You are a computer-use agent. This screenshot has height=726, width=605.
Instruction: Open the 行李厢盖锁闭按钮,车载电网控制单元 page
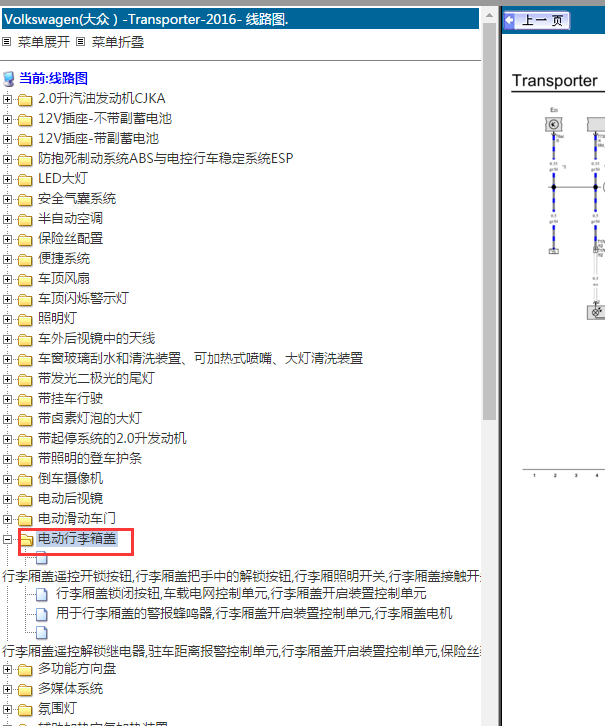241,593
